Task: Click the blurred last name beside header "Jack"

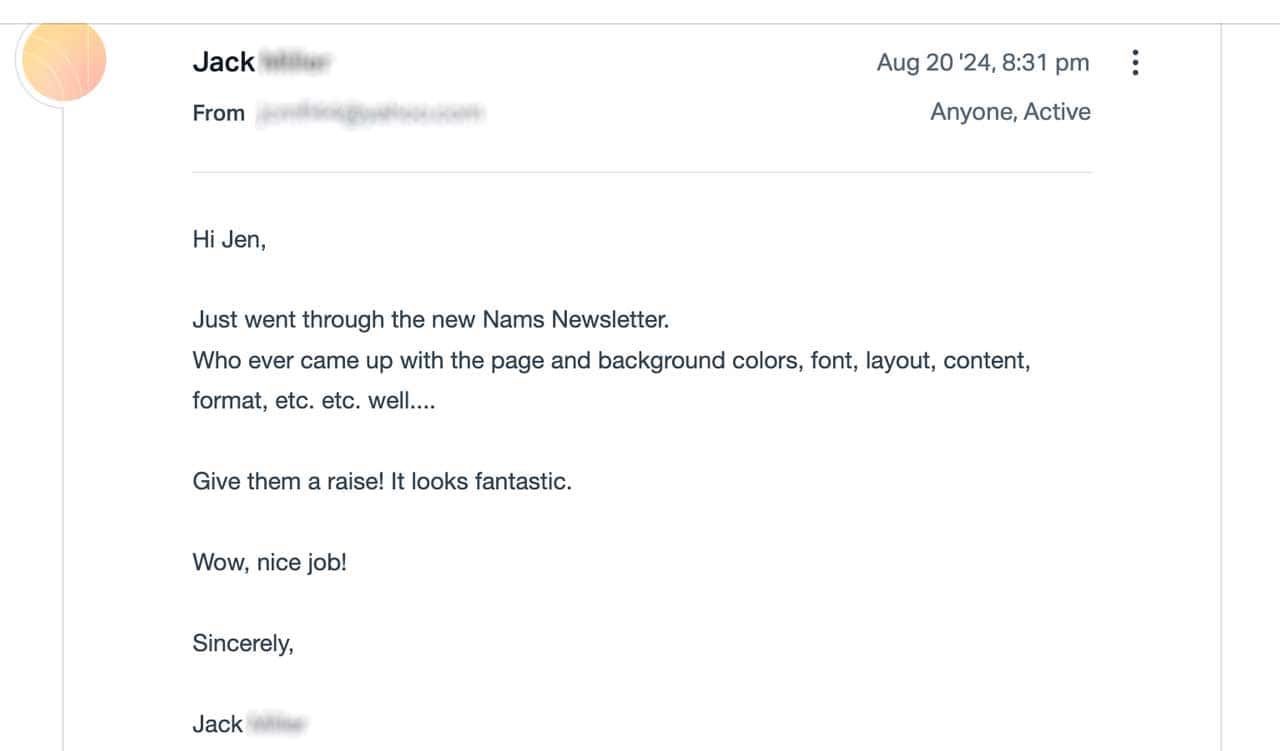Action: [x=295, y=63]
